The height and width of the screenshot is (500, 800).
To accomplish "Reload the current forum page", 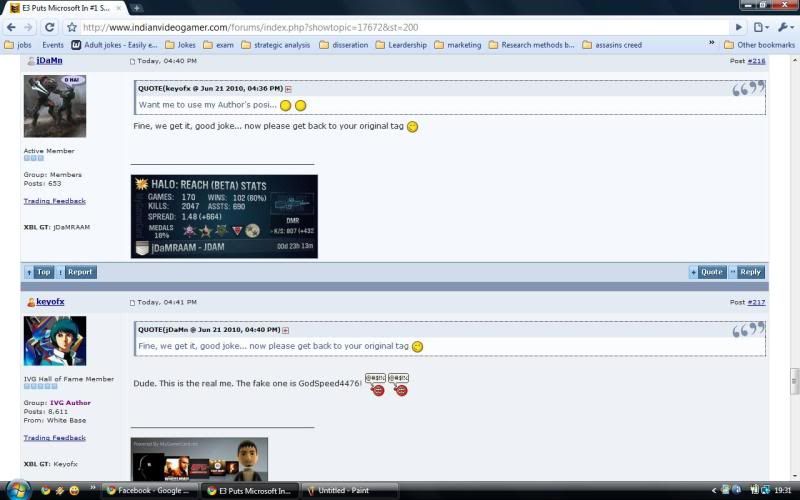I will tap(49, 27).
